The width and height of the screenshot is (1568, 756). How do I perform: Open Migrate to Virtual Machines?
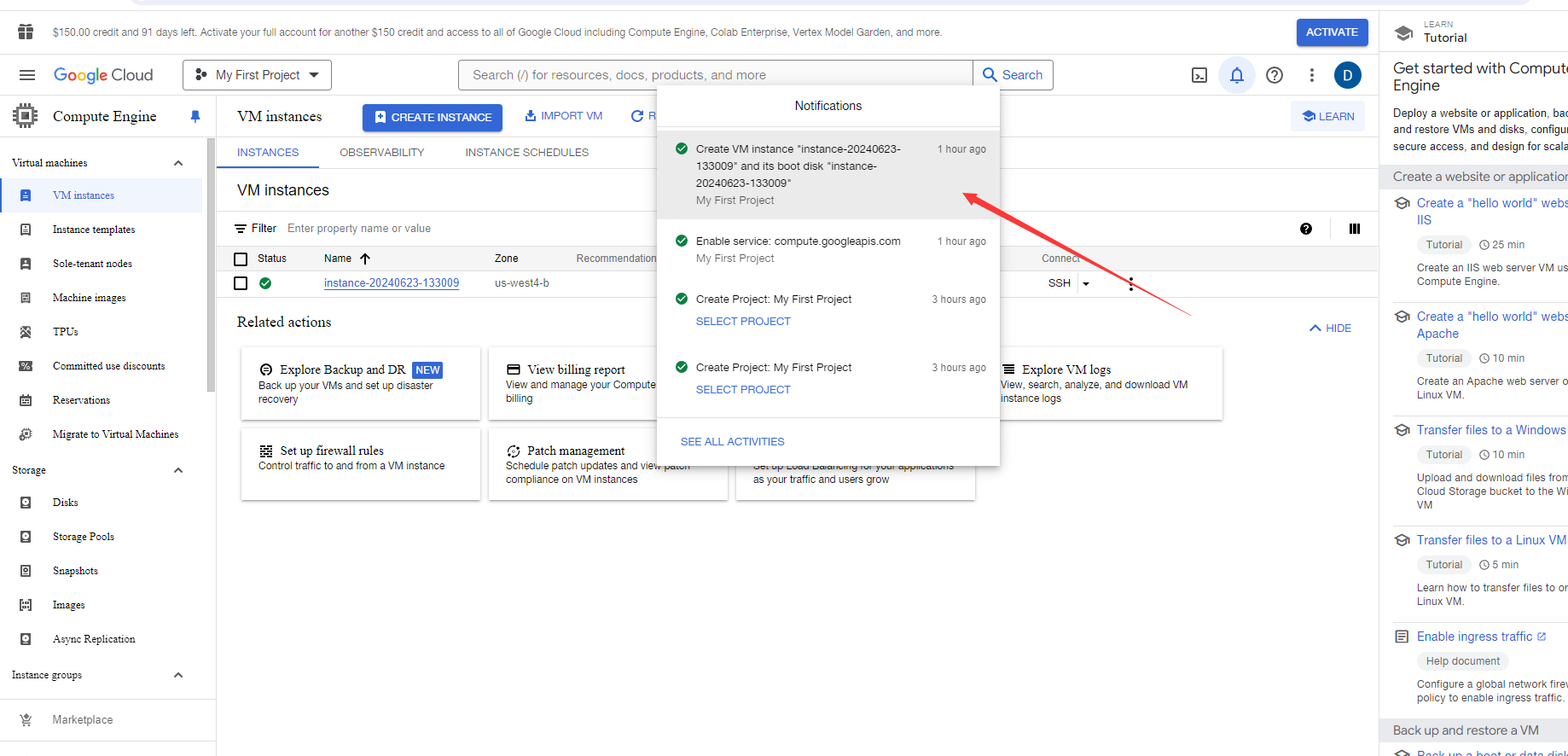(116, 434)
